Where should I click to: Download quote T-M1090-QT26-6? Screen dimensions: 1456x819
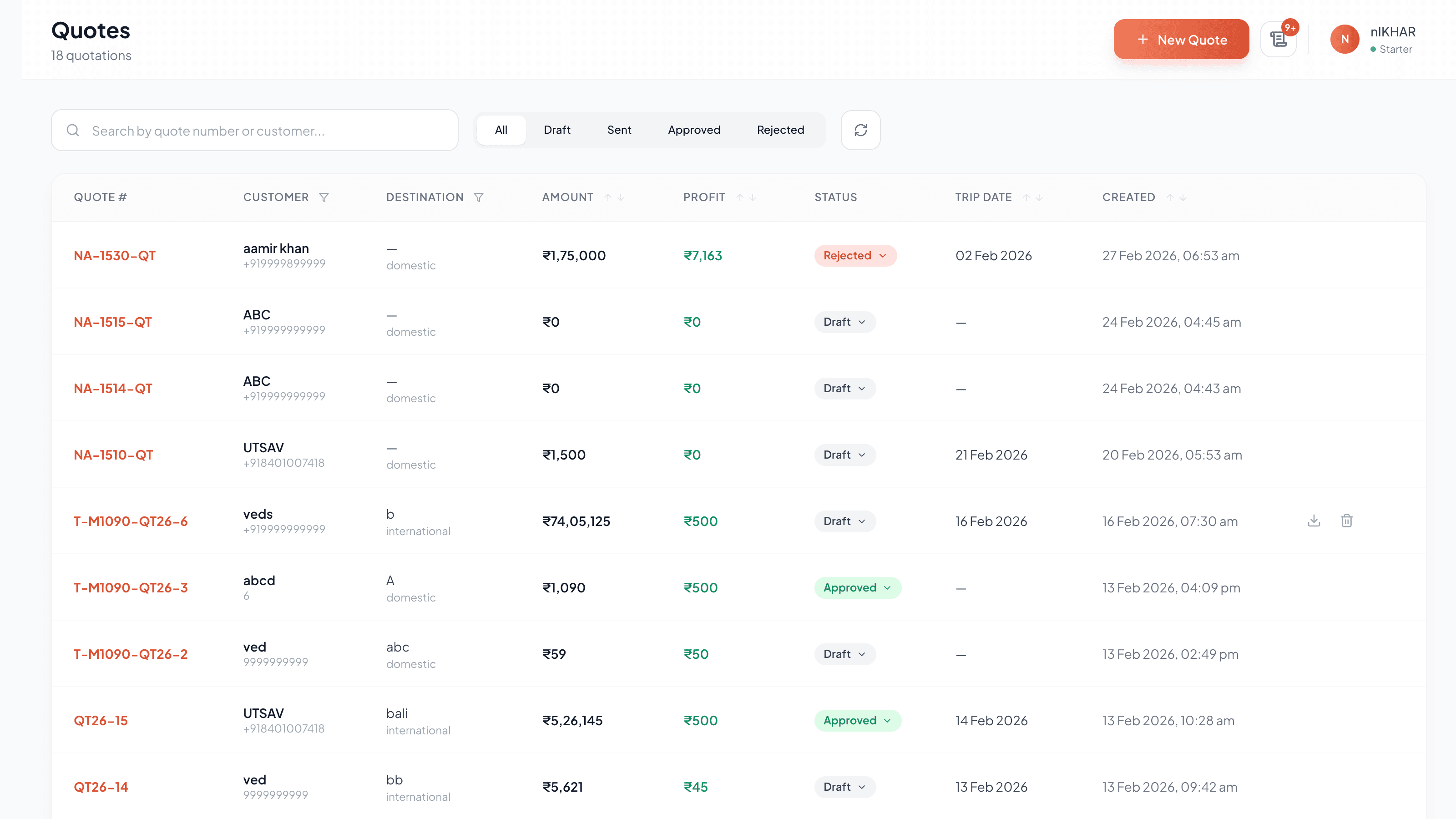(x=1314, y=521)
